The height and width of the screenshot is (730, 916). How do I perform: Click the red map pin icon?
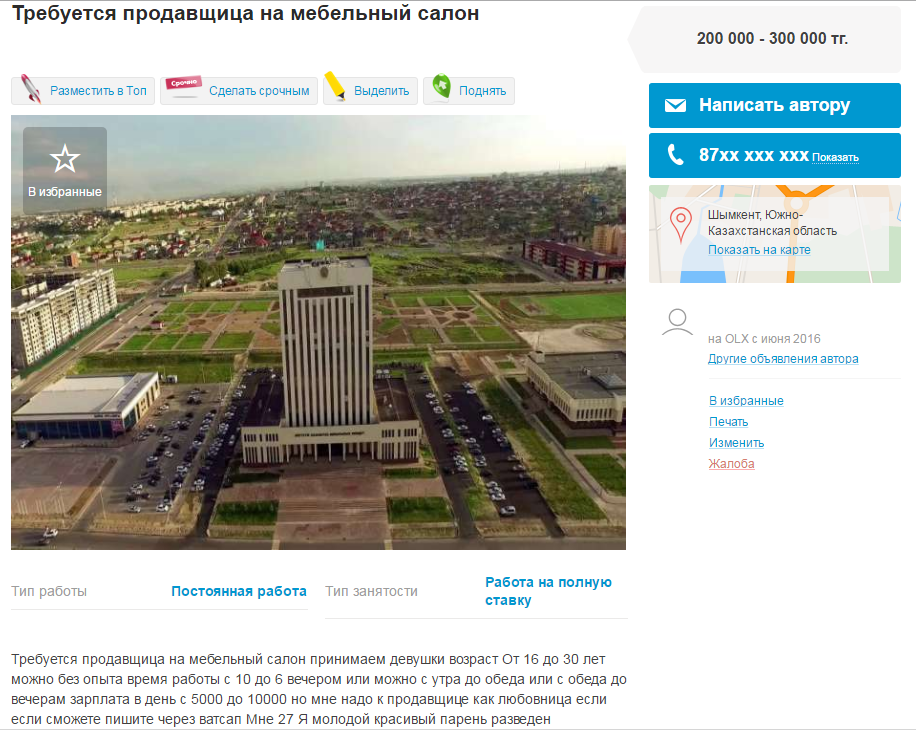coord(680,224)
